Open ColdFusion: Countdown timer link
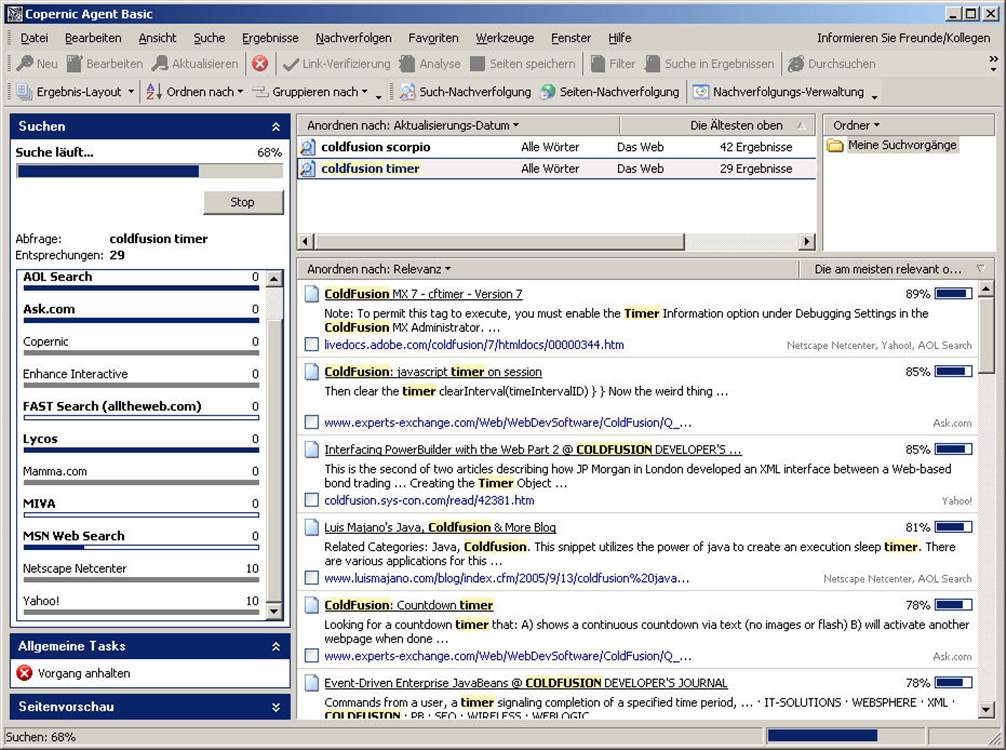 click(x=409, y=605)
